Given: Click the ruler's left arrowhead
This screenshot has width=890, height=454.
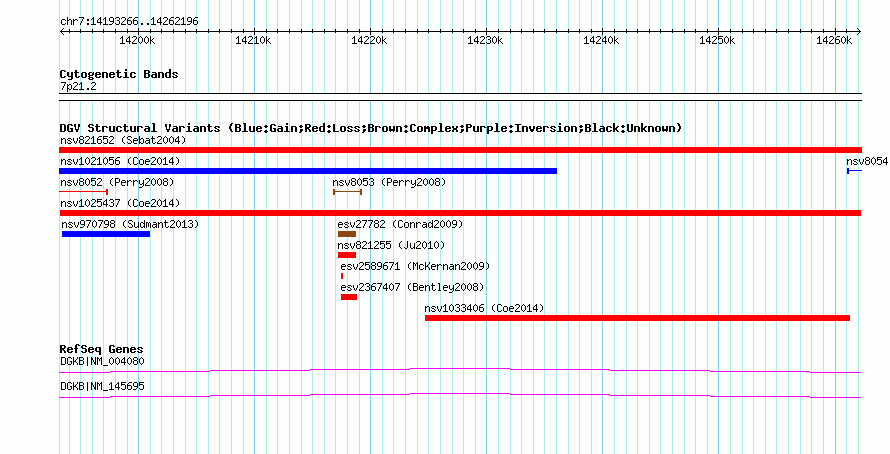Looking at the screenshot, I should coord(62,31).
